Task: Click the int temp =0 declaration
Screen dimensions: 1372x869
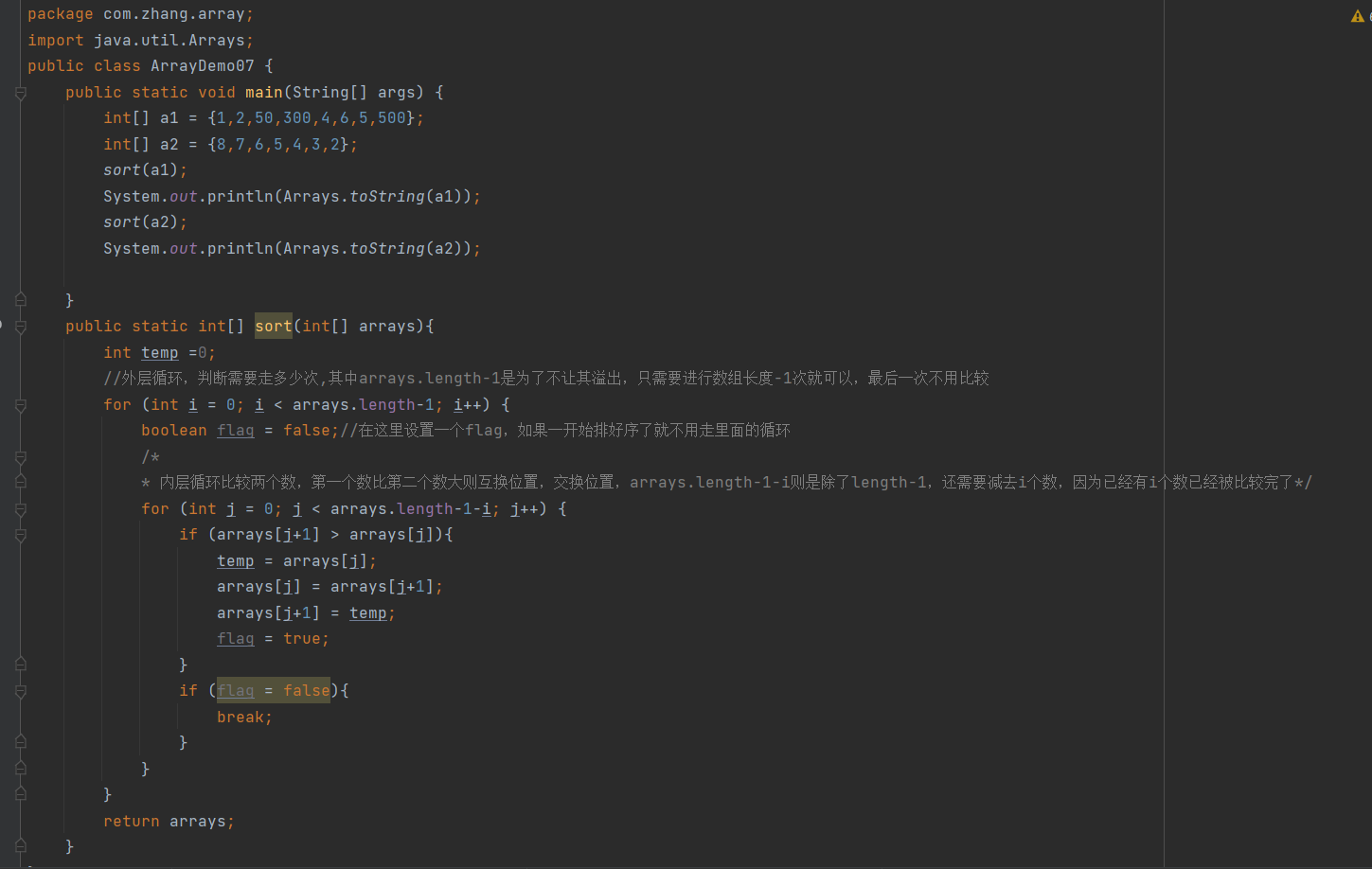Action: [160, 353]
